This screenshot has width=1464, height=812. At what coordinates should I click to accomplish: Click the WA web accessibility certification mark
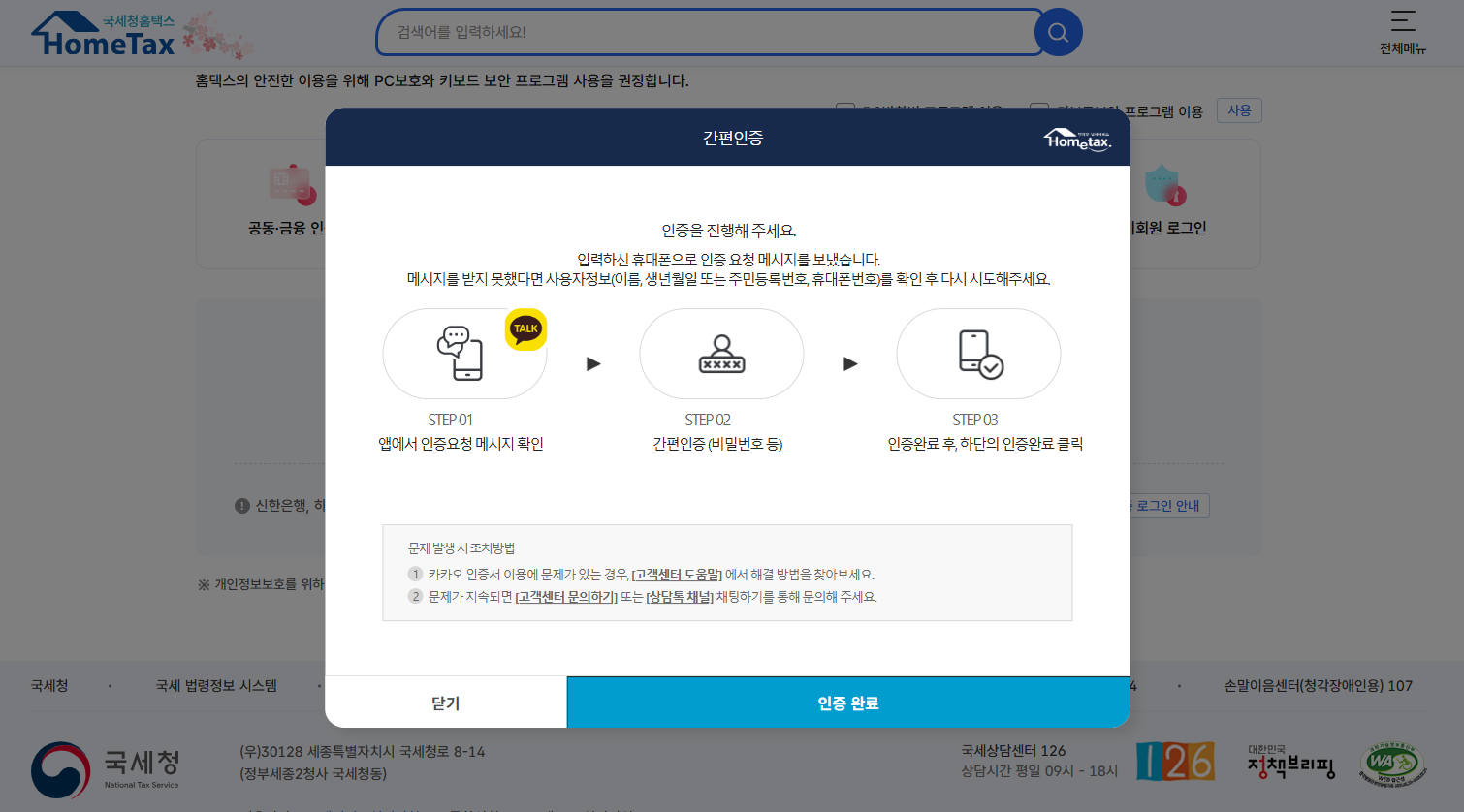(1390, 765)
